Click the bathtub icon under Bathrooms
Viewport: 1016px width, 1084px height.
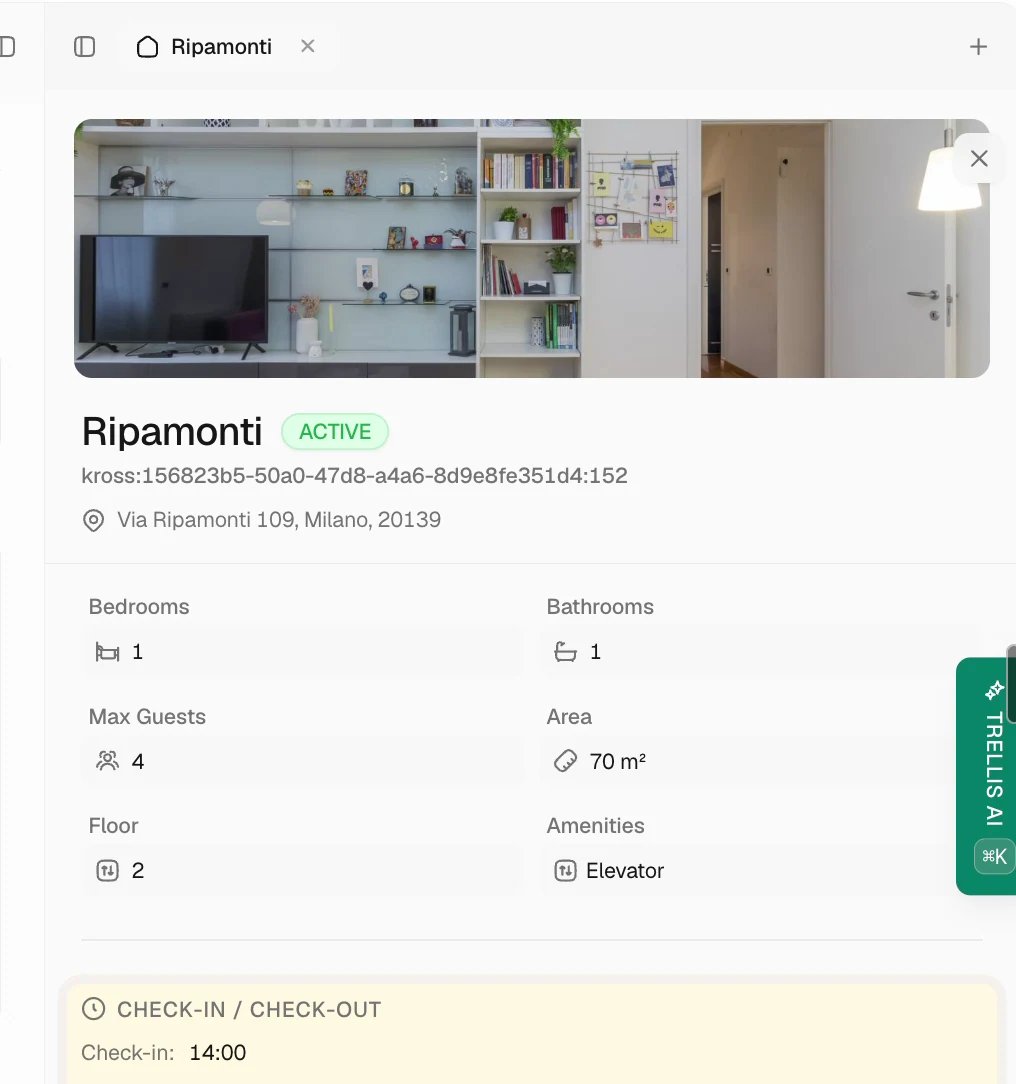point(565,652)
